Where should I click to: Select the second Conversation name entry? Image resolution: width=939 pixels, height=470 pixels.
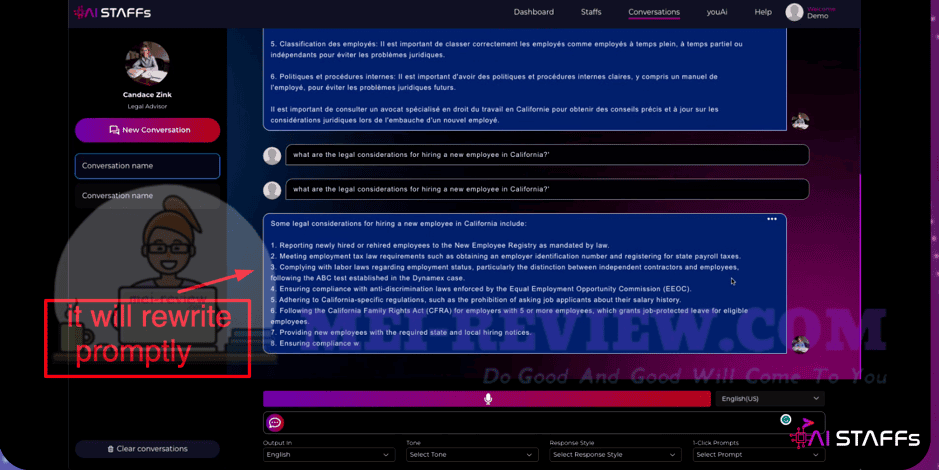[147, 196]
